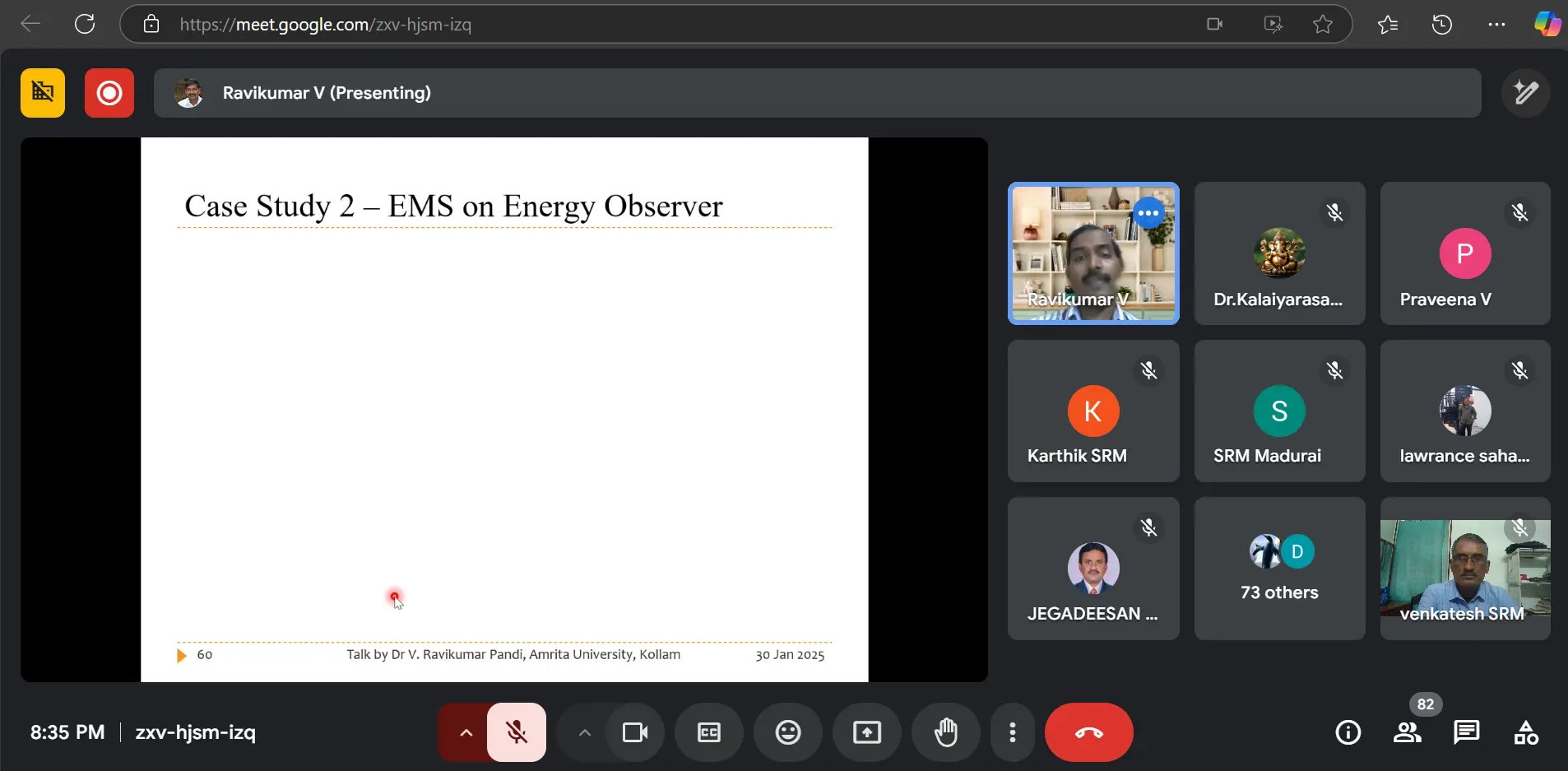
Task: Raise your hand
Action: point(946,732)
